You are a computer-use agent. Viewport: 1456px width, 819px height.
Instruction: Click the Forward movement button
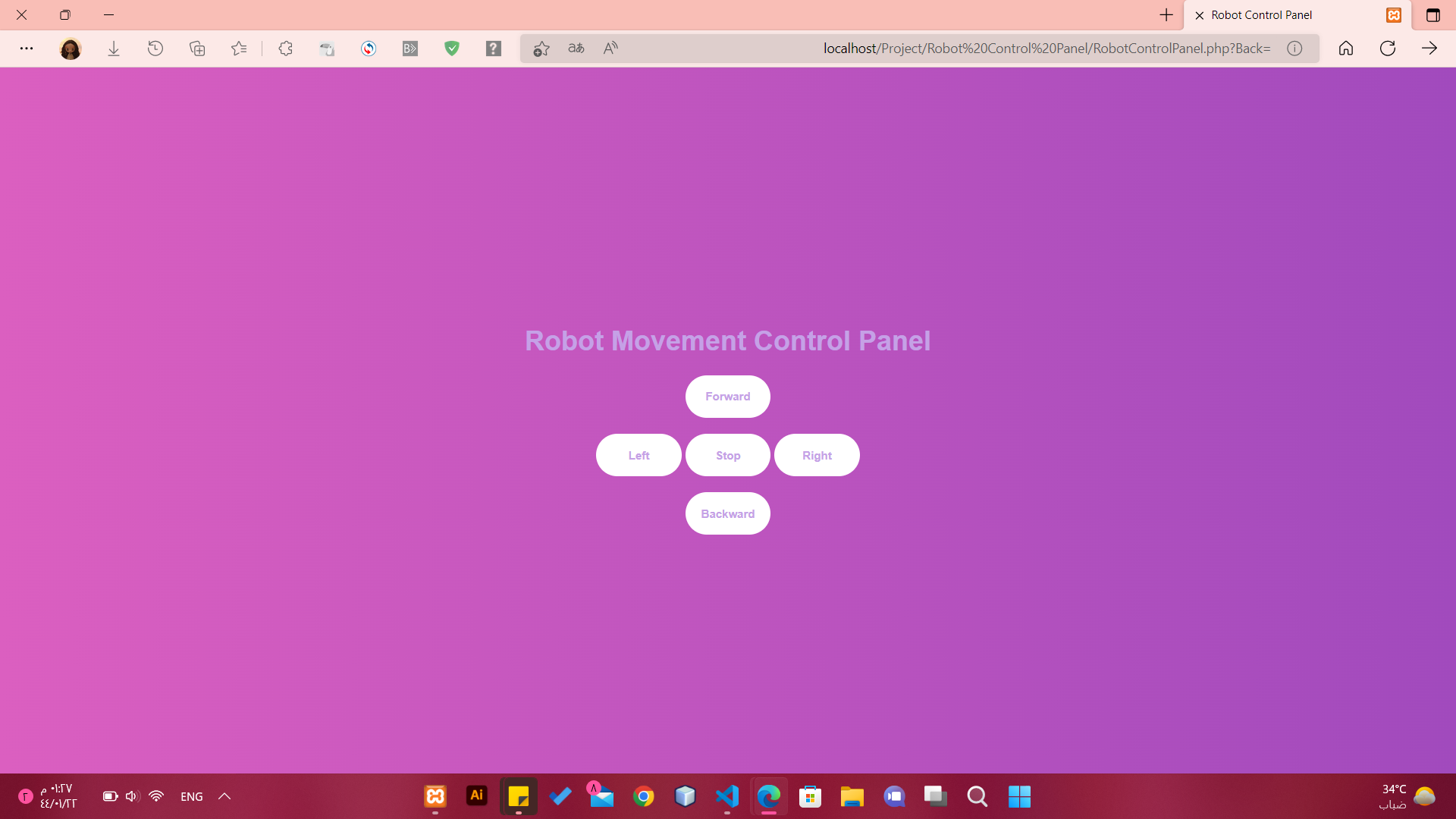pyautogui.click(x=727, y=396)
